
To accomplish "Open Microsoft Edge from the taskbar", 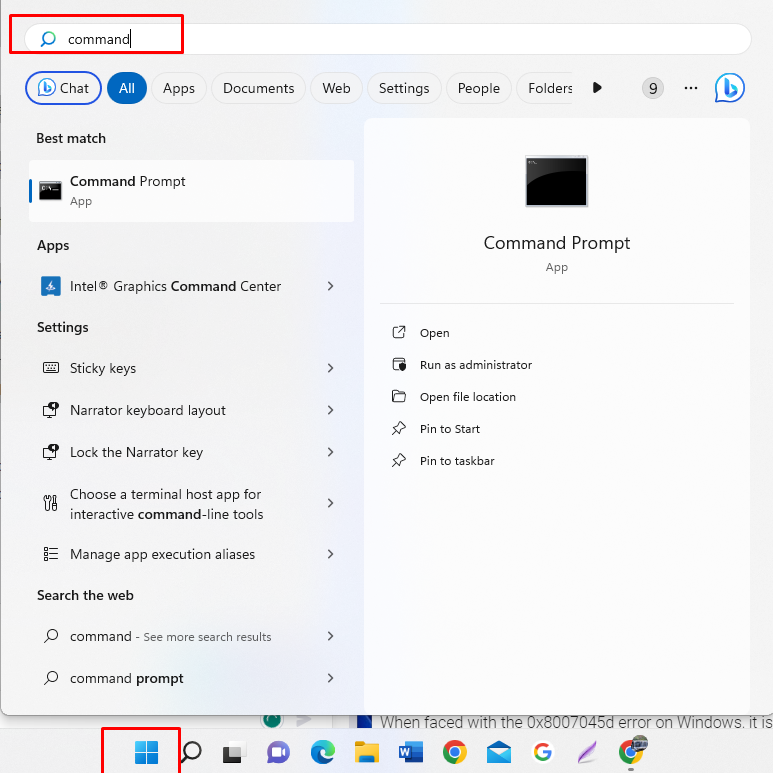I will [x=323, y=752].
